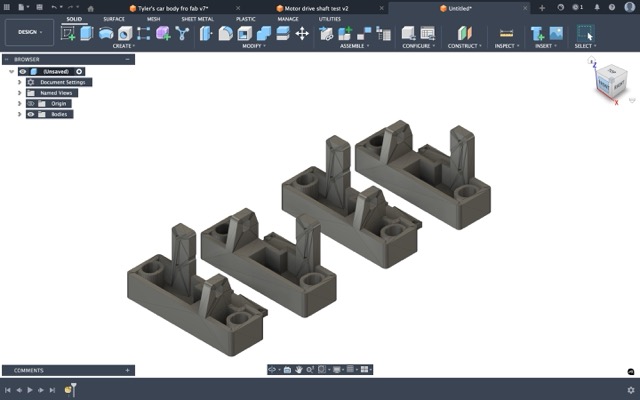Select the Insert Canvas image tool
The image size is (640, 400).
click(x=556, y=33)
